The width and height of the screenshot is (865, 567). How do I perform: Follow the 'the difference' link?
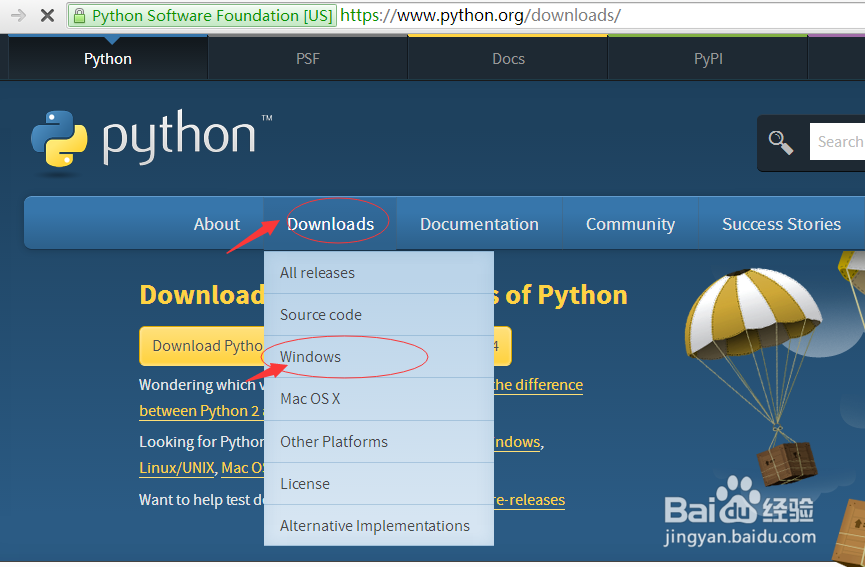[538, 384]
